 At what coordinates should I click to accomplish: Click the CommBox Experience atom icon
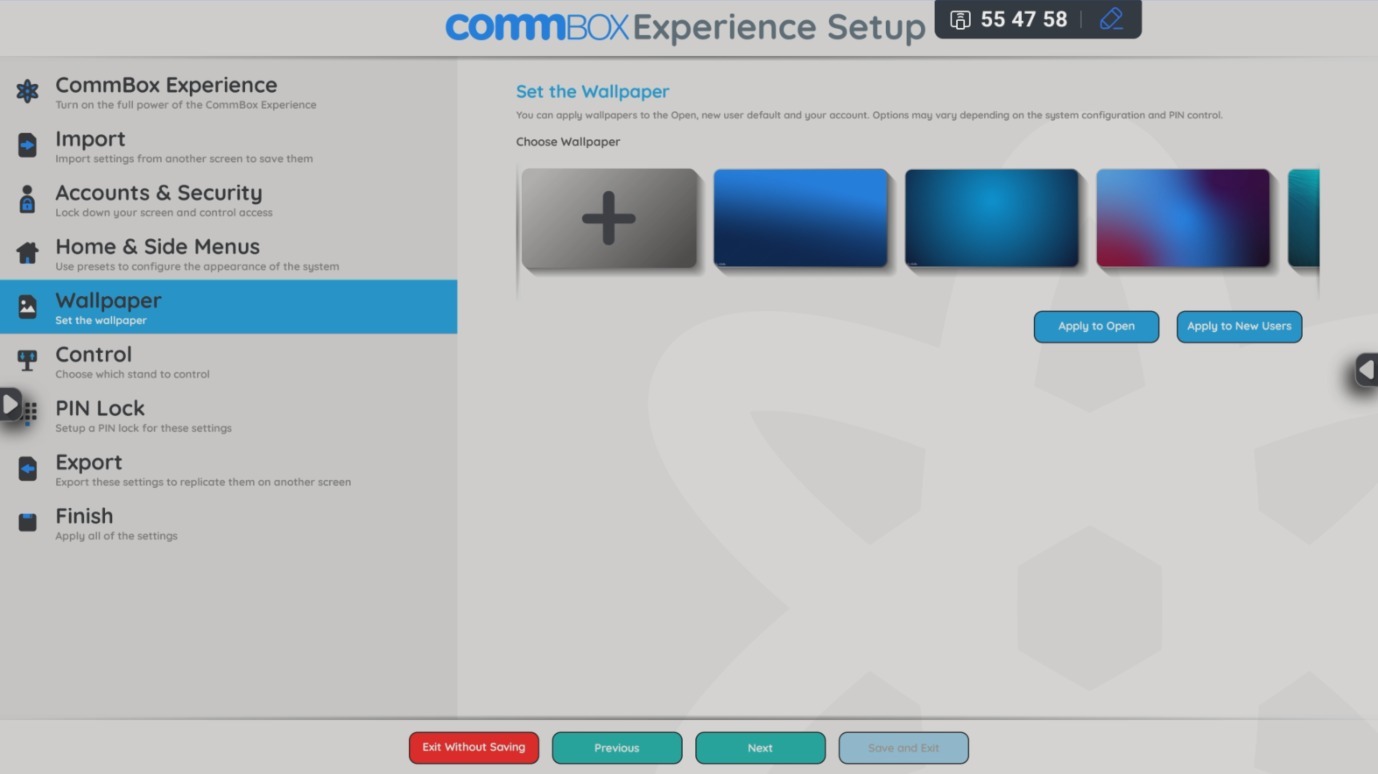tap(27, 92)
